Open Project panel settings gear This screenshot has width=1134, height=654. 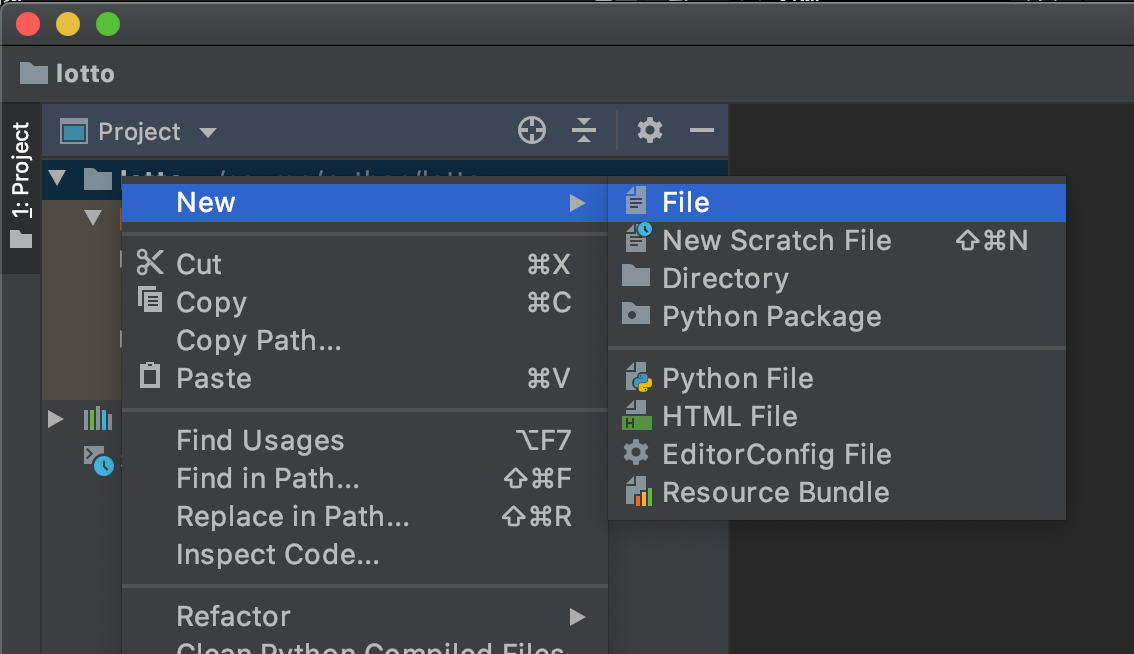click(x=650, y=130)
